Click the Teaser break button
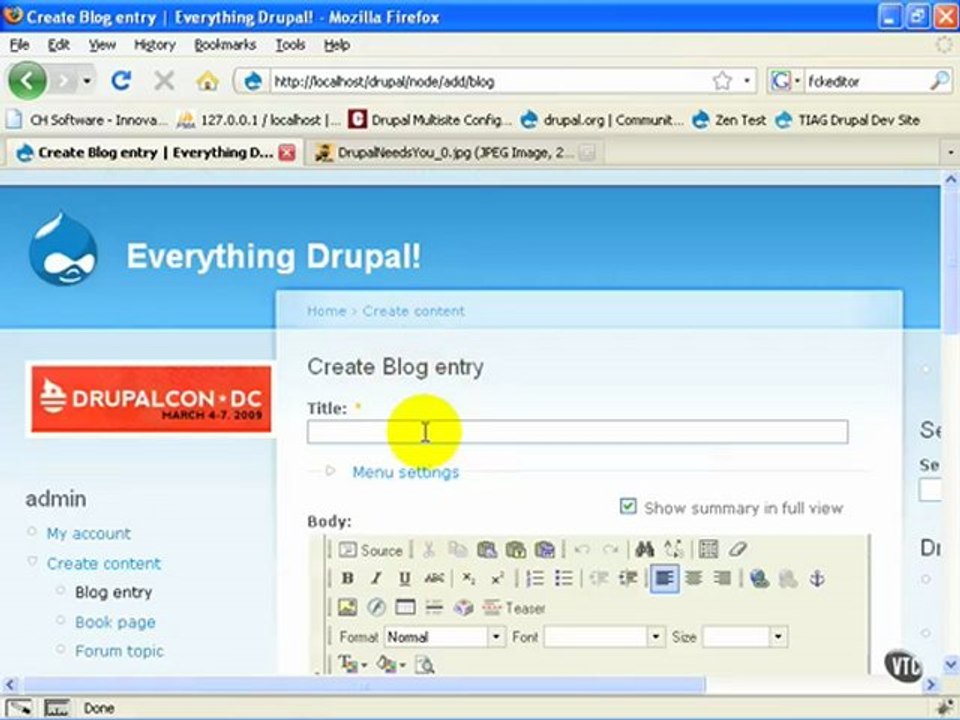Viewport: 960px width, 720px height. pyautogui.click(x=514, y=608)
